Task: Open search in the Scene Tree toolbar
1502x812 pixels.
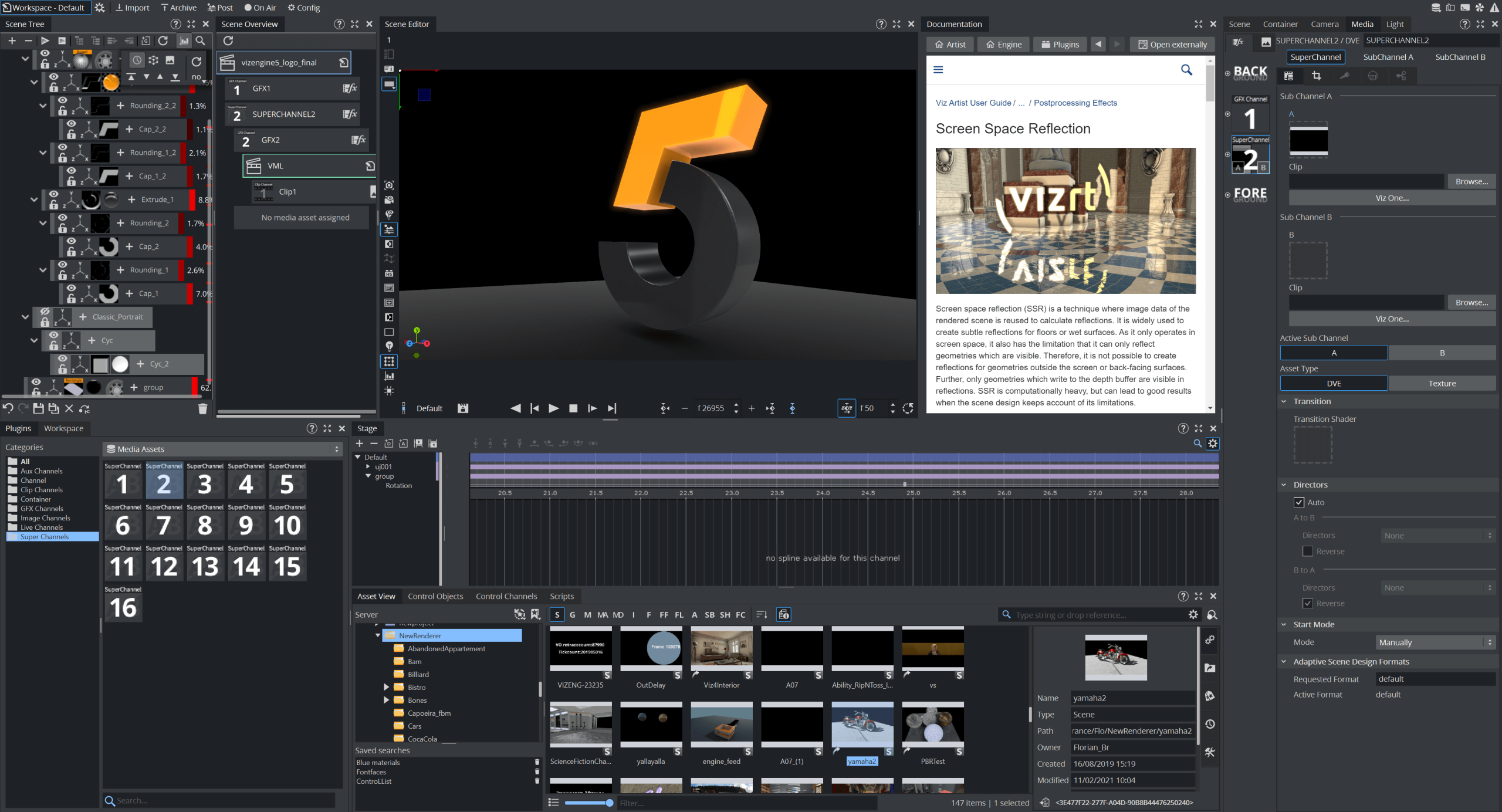Action: click(201, 40)
